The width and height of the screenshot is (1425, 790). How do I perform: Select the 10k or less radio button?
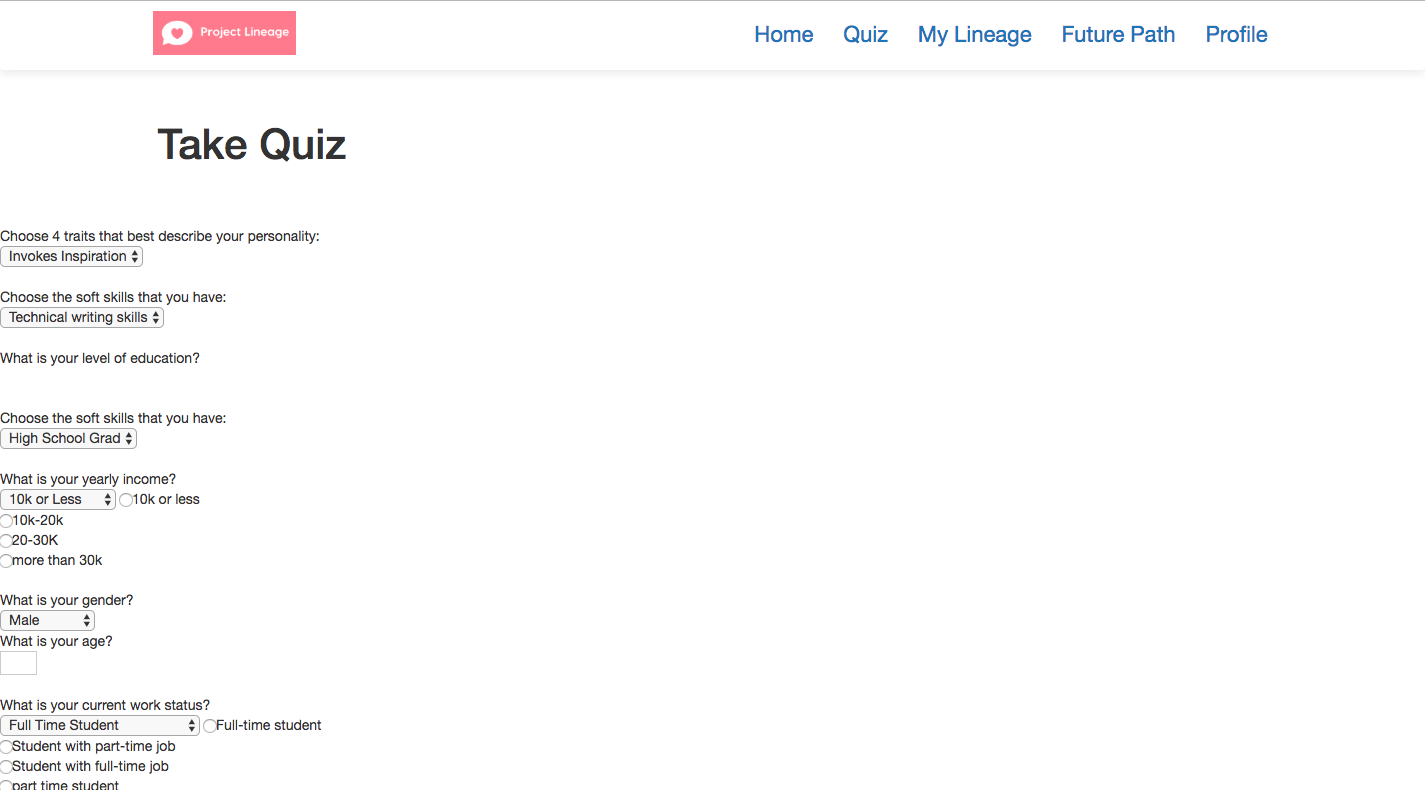pyautogui.click(x=126, y=500)
